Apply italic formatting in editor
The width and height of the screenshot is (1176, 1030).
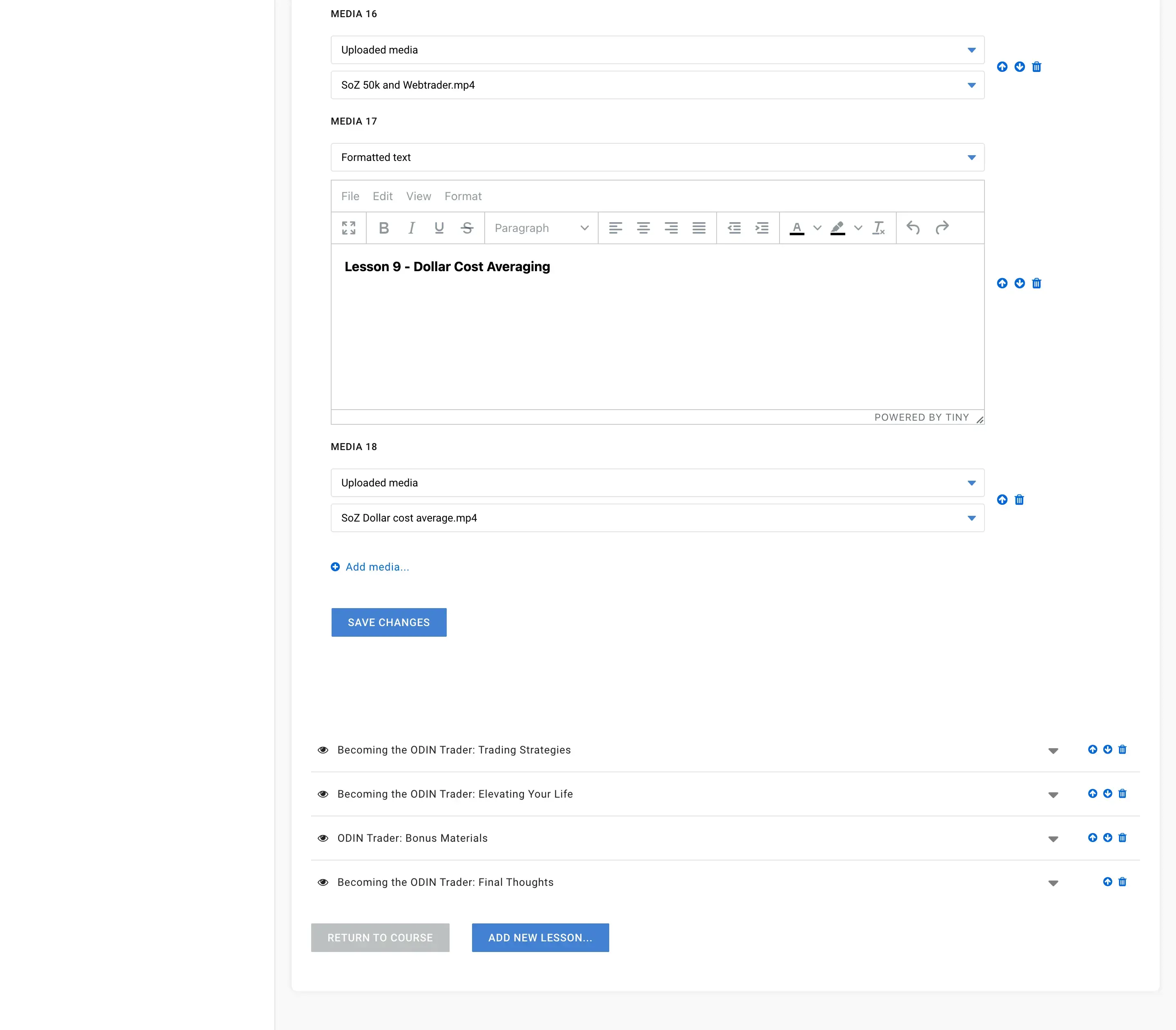click(412, 228)
